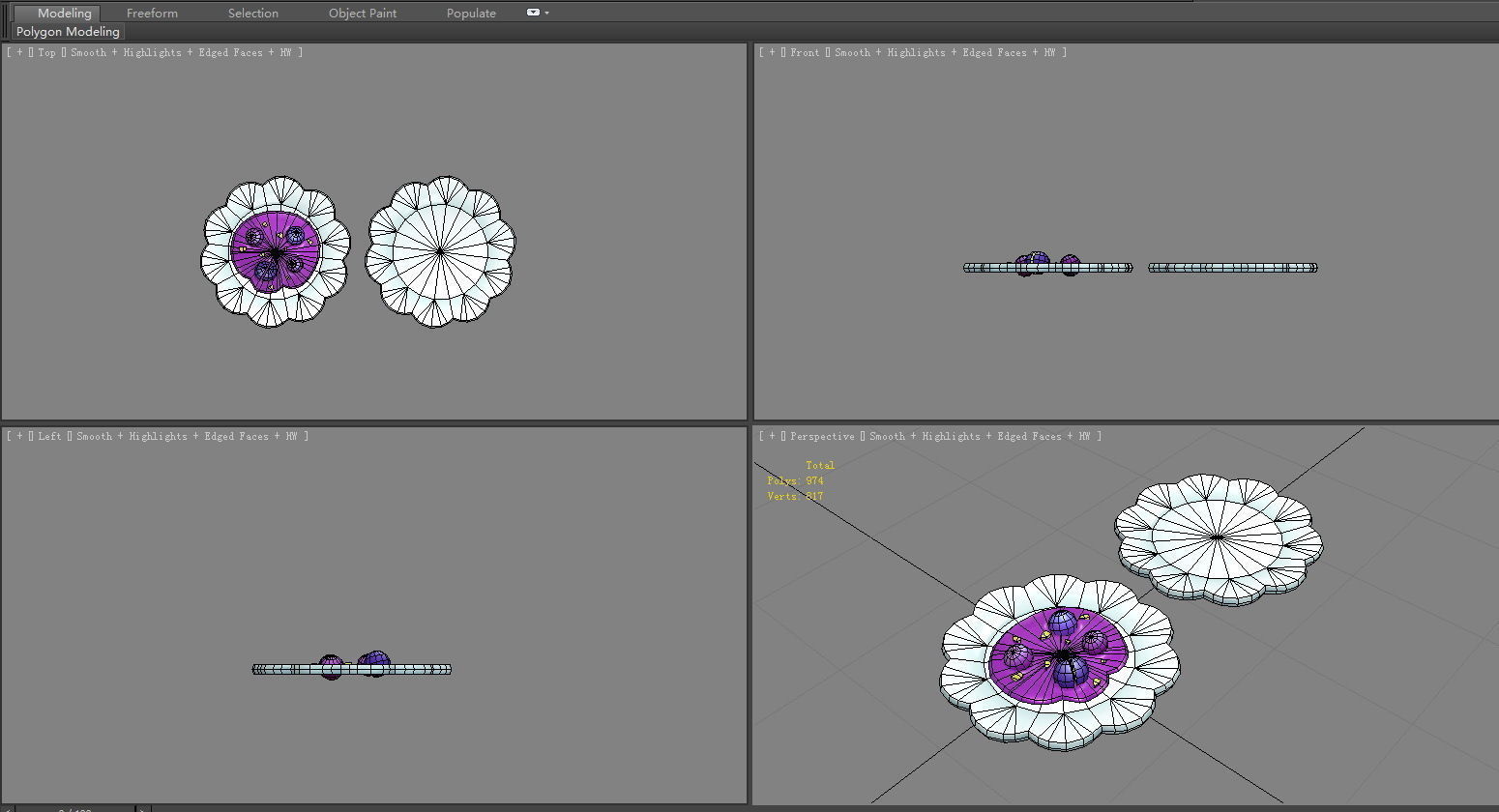Open the Populate ribbon tab
1499x812 pixels.
[471, 13]
